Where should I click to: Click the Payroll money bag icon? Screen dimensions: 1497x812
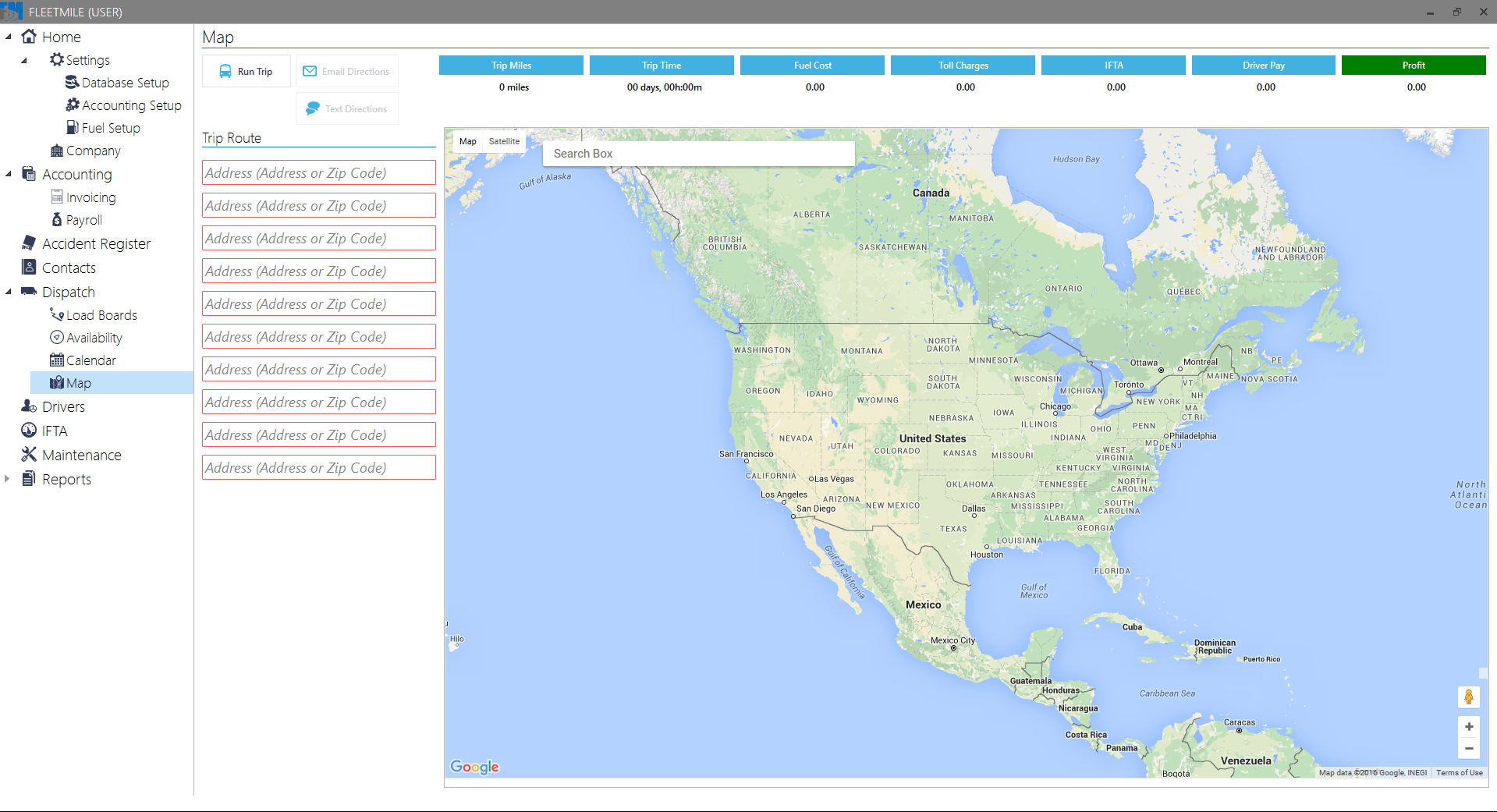pyautogui.click(x=57, y=219)
